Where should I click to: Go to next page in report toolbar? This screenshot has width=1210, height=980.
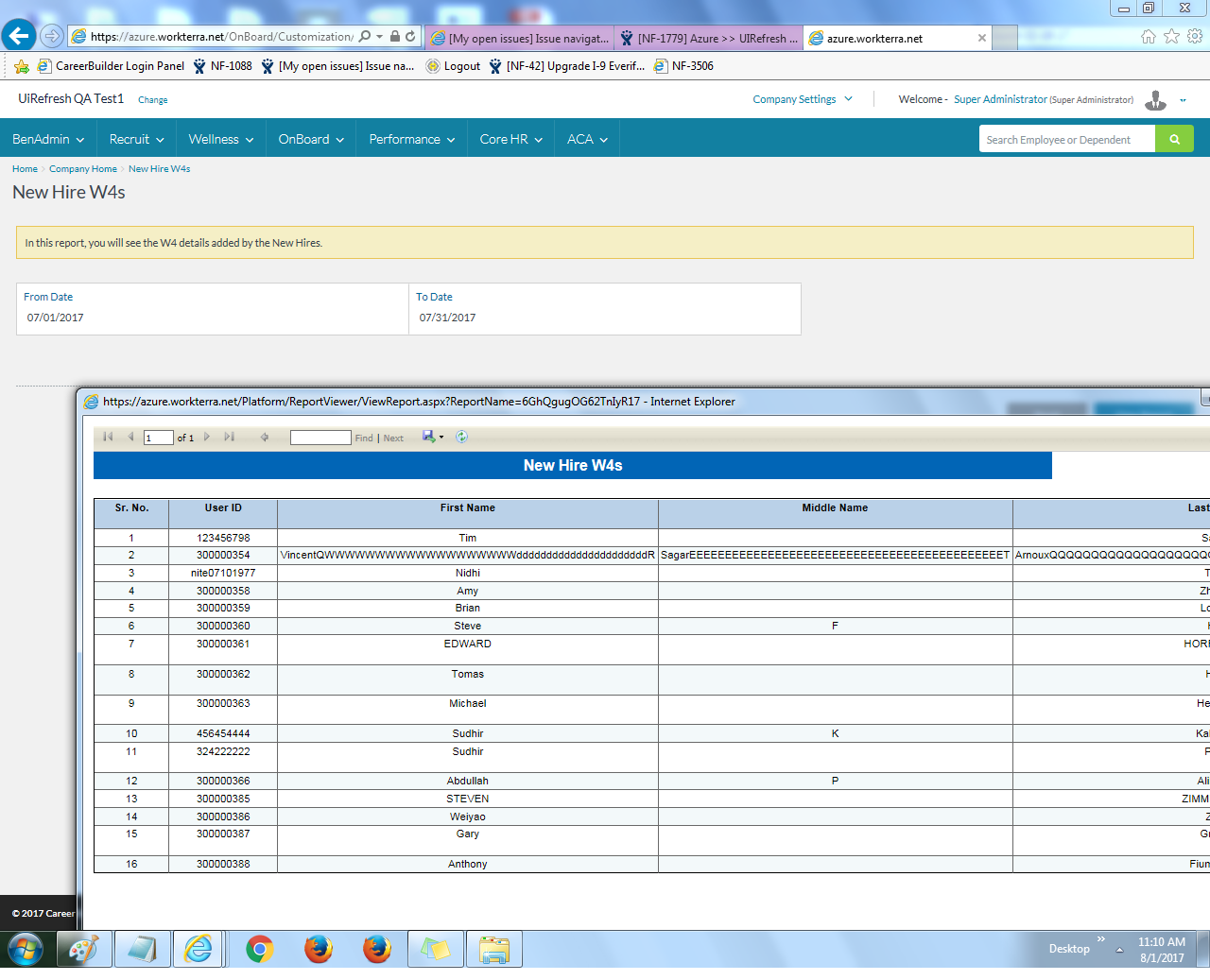206,437
